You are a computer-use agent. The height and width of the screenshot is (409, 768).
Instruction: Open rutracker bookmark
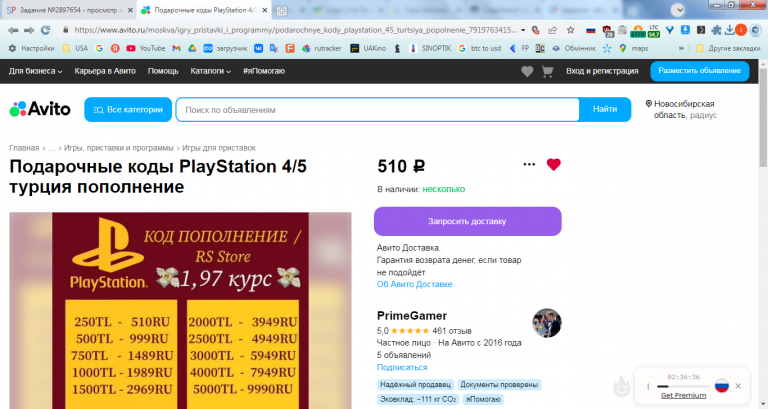tap(321, 48)
